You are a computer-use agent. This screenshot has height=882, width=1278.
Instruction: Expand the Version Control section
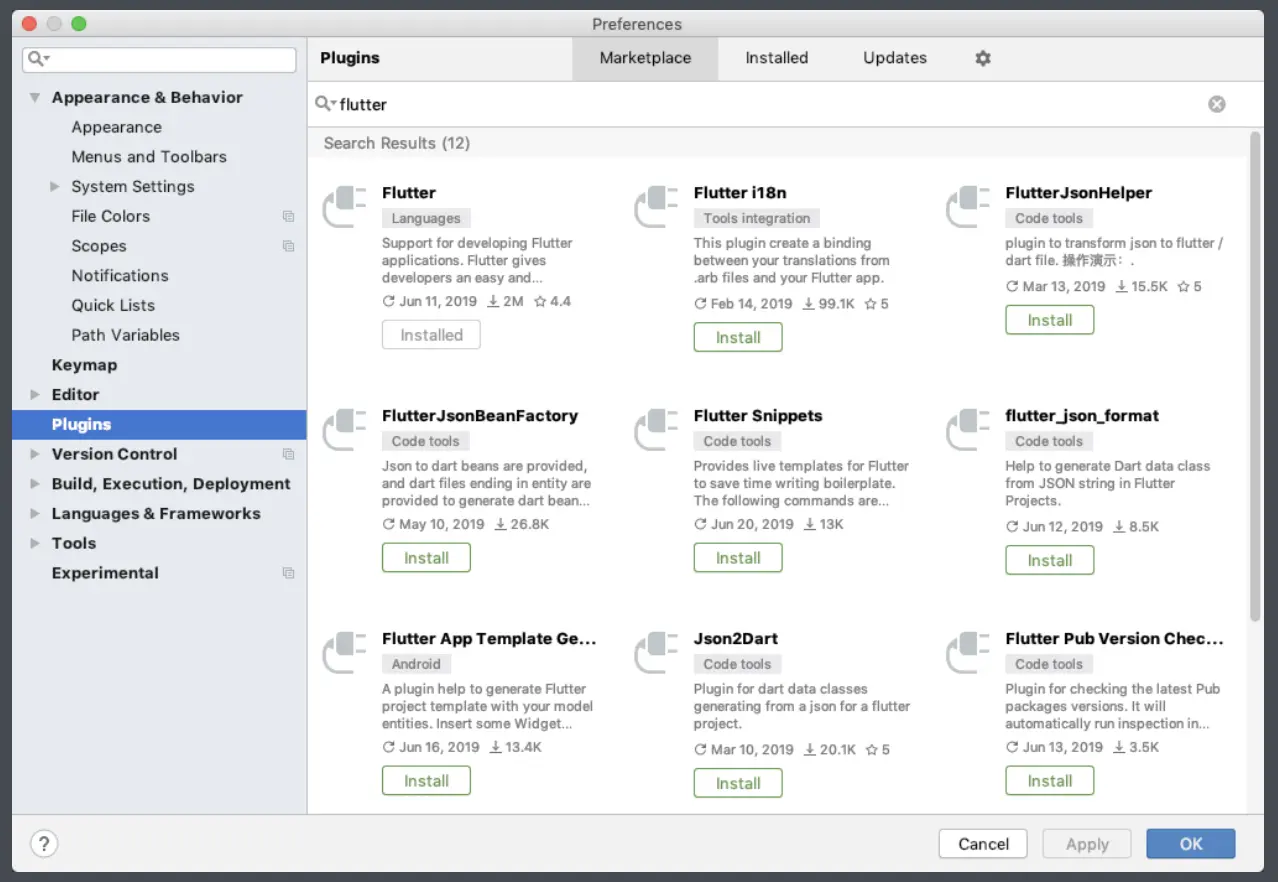pos(35,454)
